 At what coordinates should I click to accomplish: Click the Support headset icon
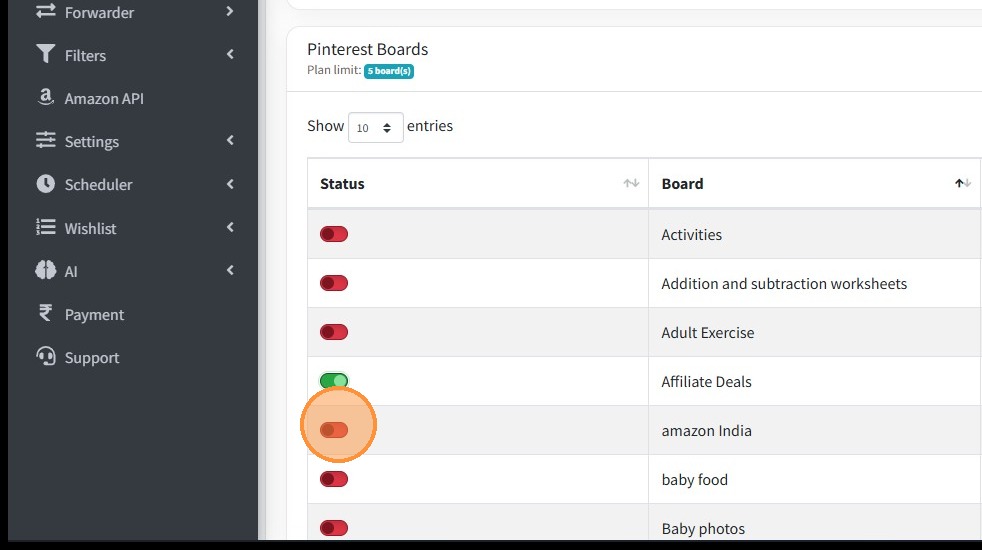coord(45,357)
